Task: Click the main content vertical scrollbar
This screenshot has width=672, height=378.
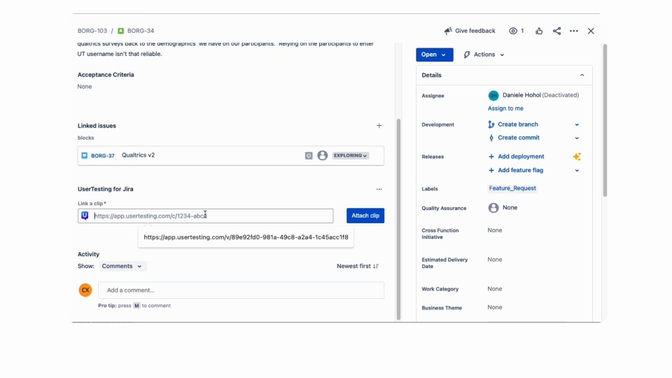Action: 399,219
